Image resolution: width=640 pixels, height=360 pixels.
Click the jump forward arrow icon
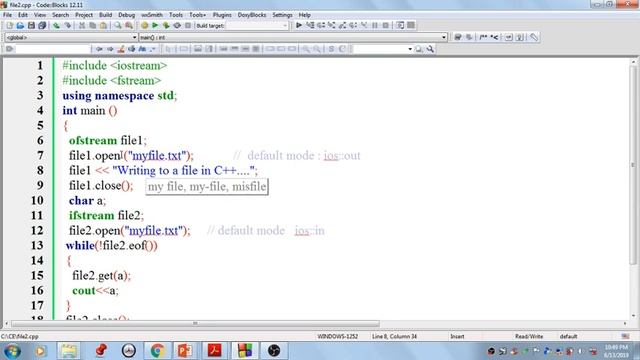(x=110, y=49)
